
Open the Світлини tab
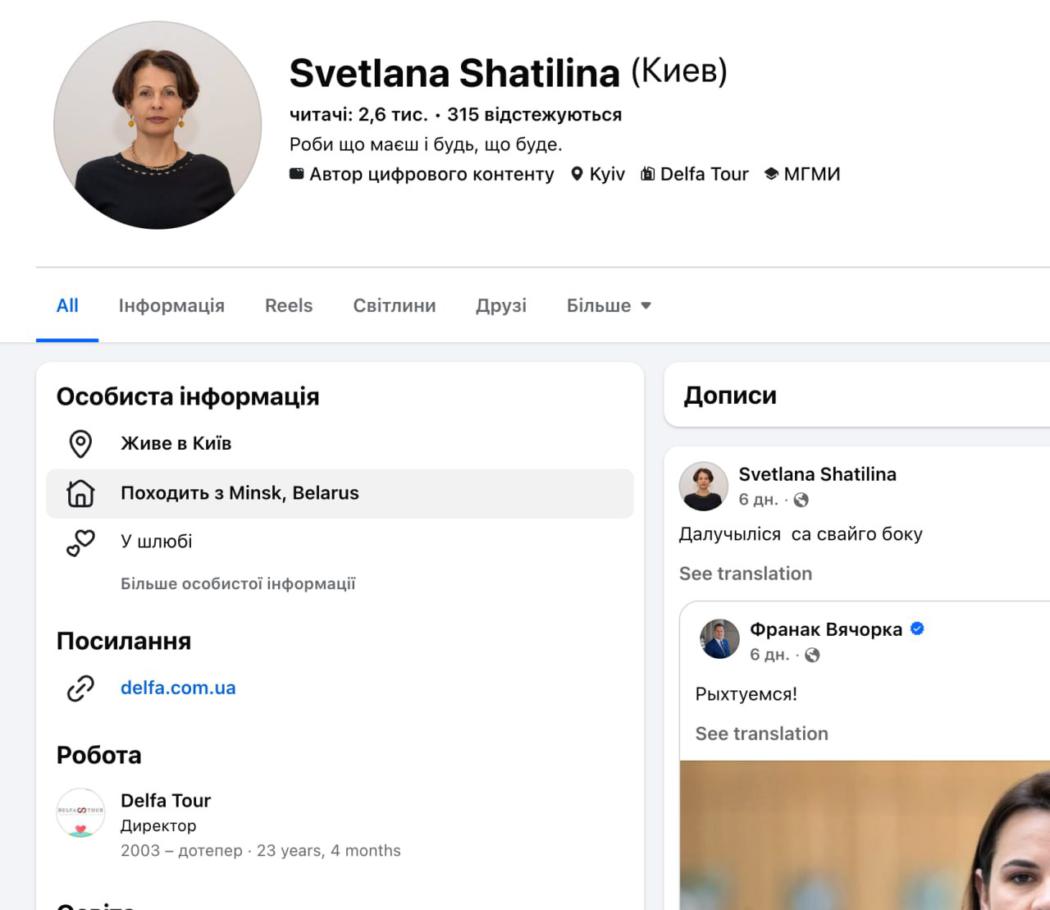(394, 306)
